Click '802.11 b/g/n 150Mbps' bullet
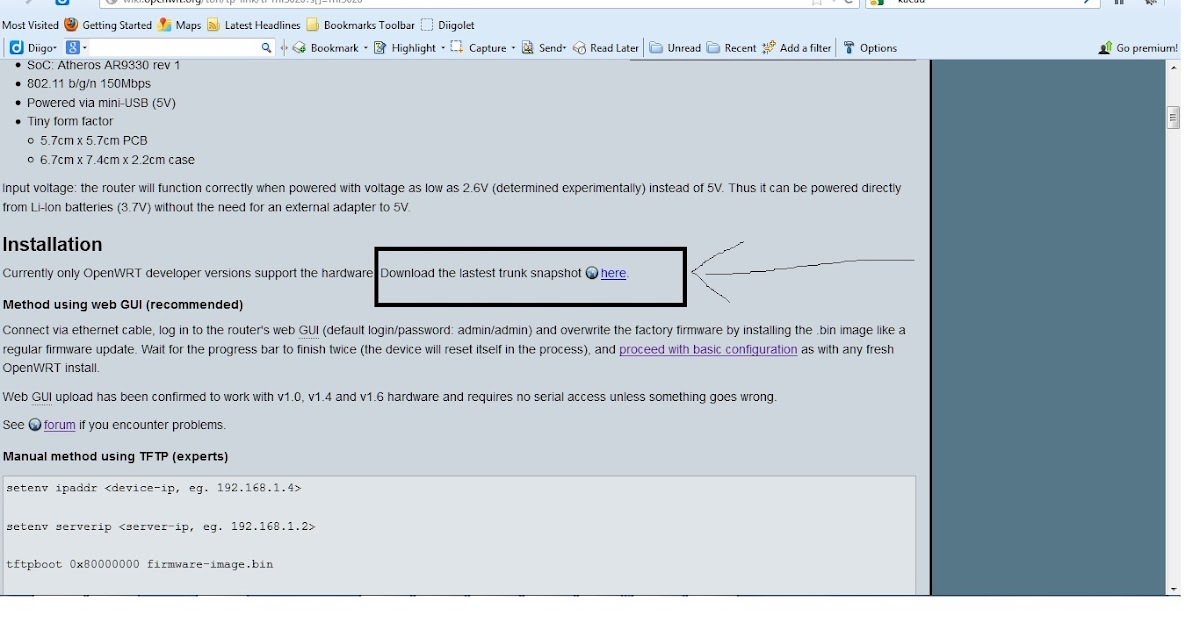 (x=90, y=84)
